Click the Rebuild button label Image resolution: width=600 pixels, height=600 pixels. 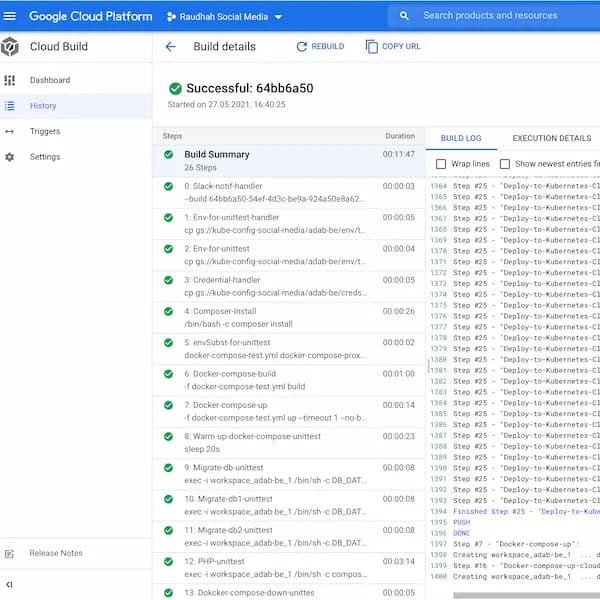pyautogui.click(x=328, y=46)
